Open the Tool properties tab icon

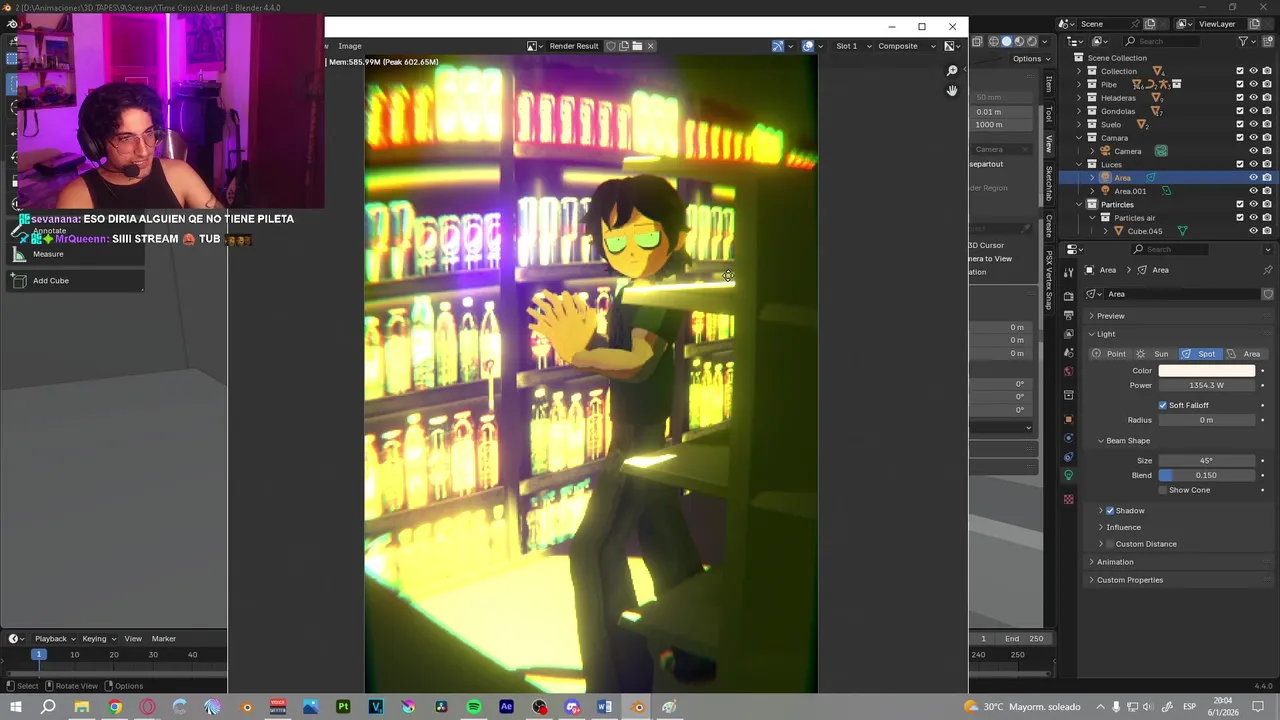point(1068,273)
